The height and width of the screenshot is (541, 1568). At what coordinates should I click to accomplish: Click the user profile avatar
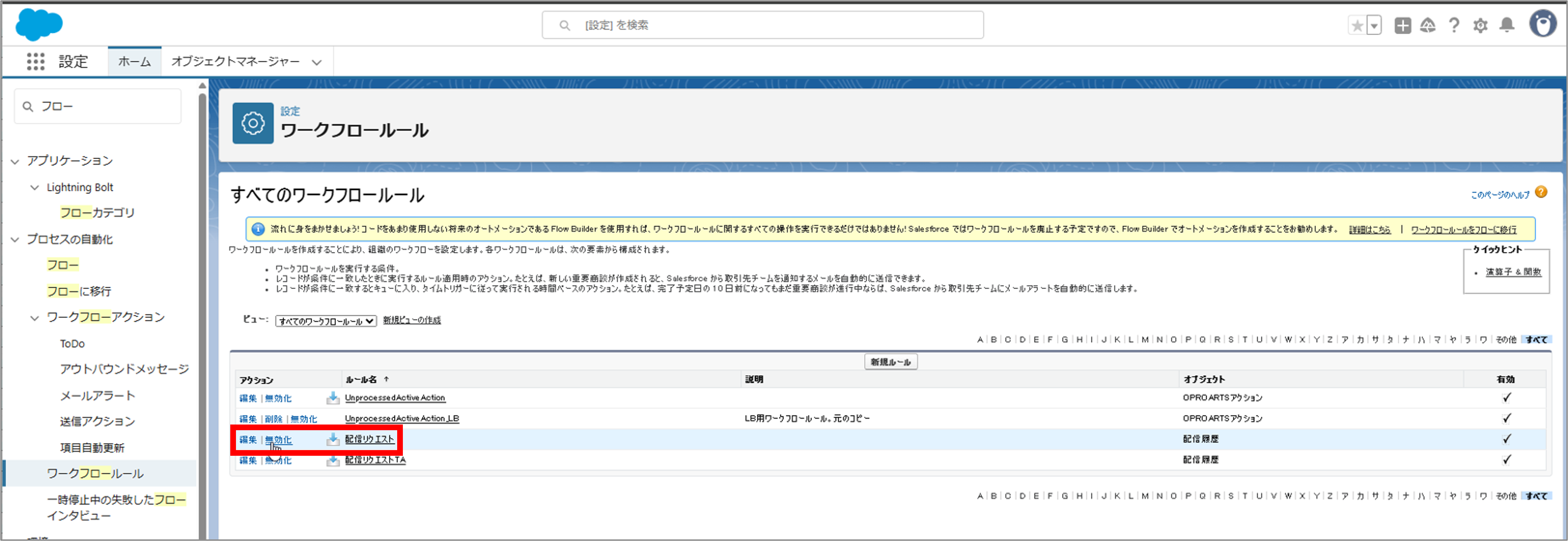pos(1542,25)
